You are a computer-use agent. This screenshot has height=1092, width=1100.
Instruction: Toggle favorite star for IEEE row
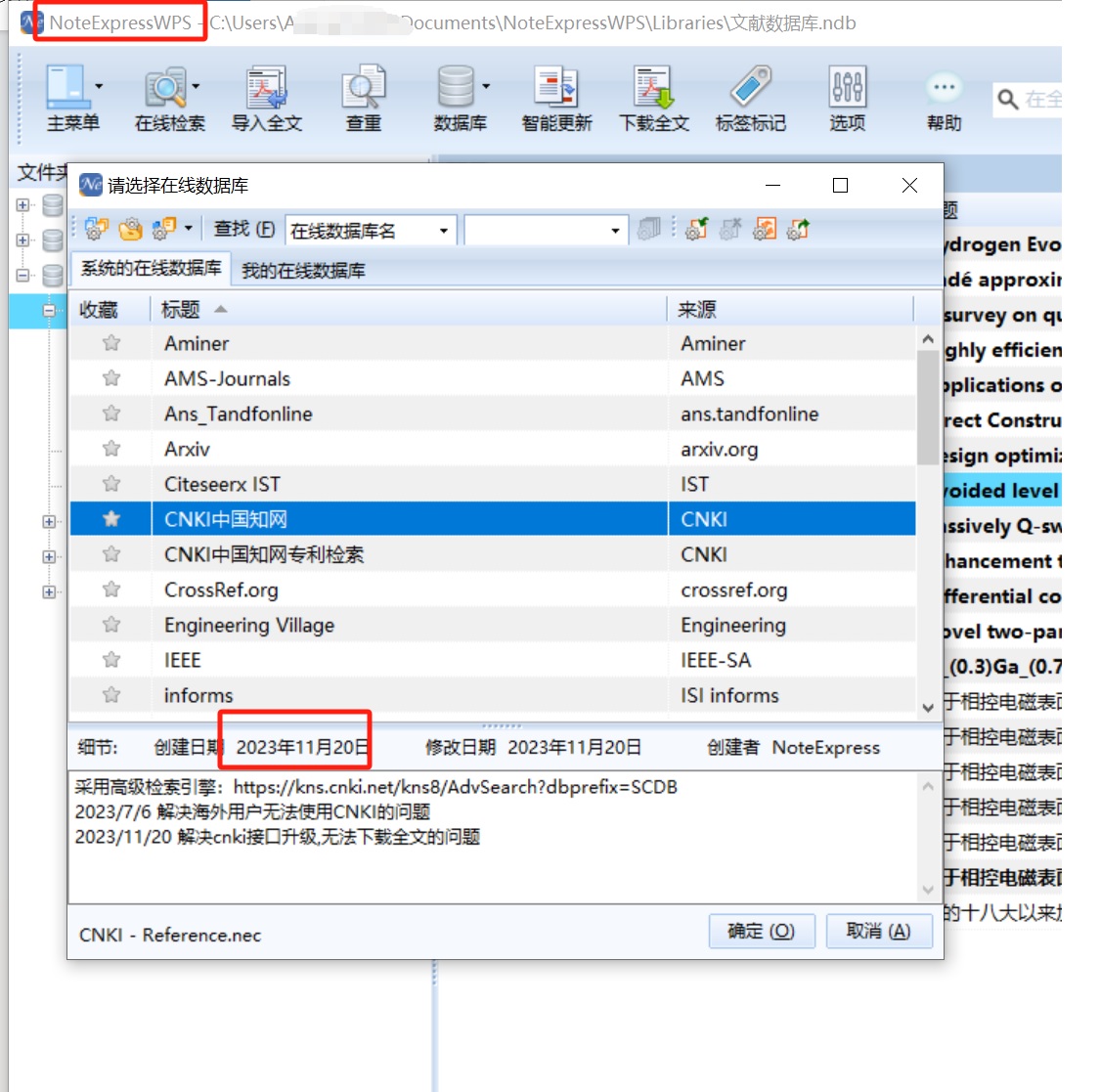pyautogui.click(x=110, y=660)
